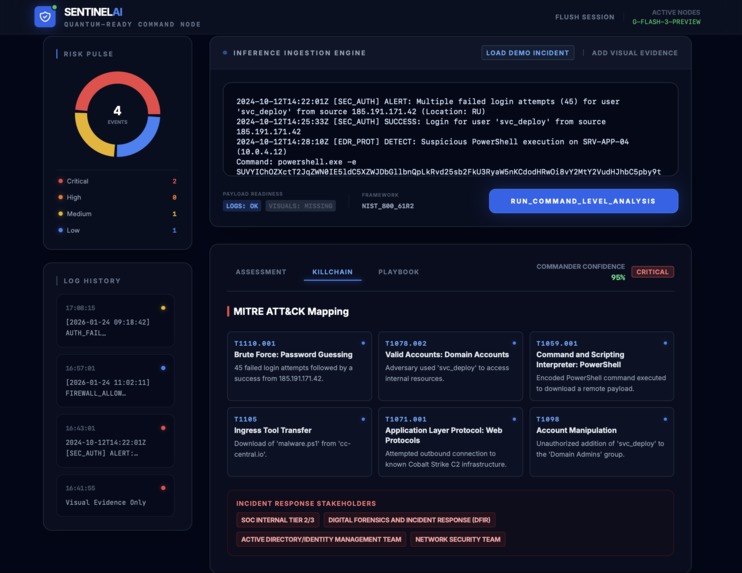This screenshot has height=573, width=742.
Task: Click ADD VISUAL EVIDENCE link
Action: [x=635, y=53]
